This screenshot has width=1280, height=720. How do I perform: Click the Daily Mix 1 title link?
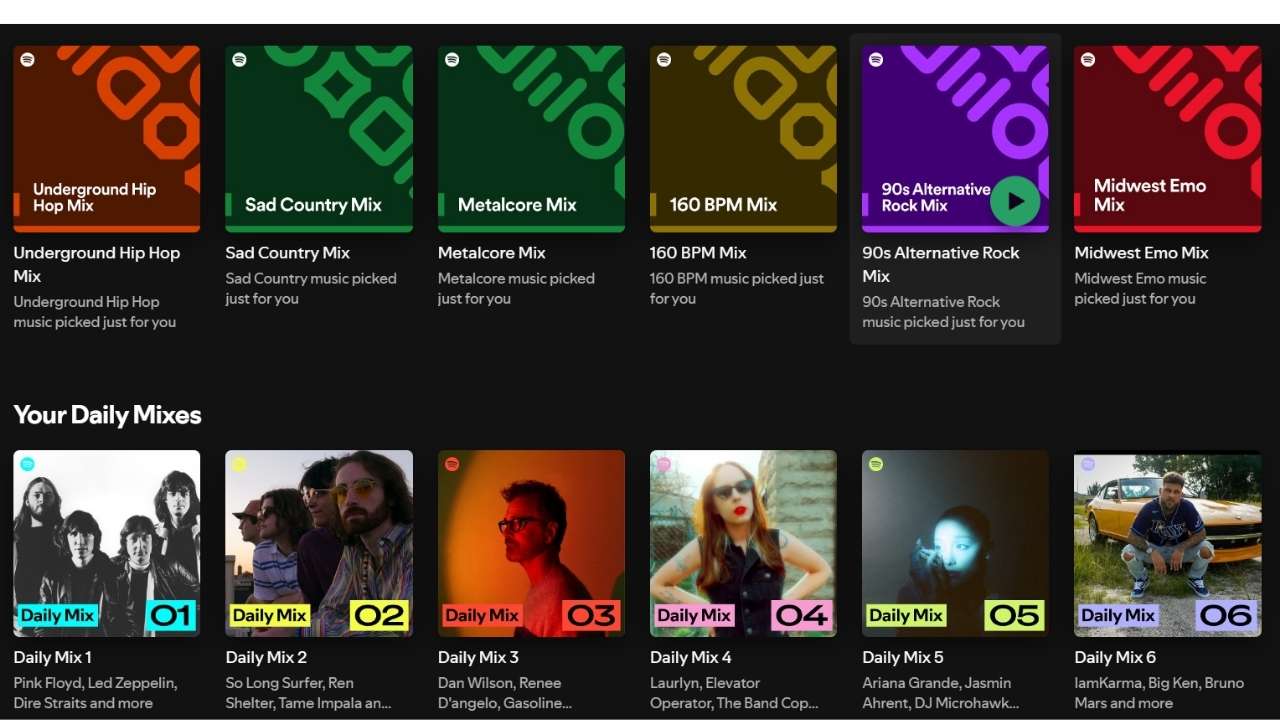click(x=53, y=657)
